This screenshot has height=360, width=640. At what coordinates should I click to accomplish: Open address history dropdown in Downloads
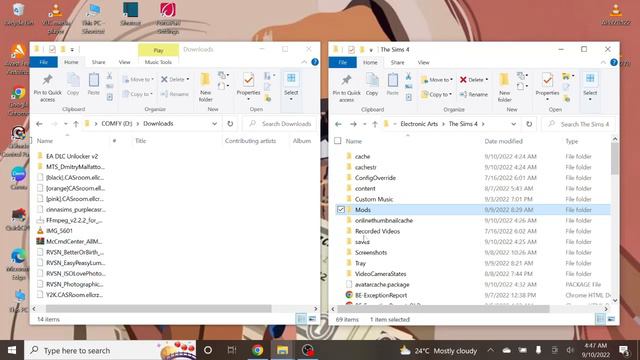[x=214, y=124]
